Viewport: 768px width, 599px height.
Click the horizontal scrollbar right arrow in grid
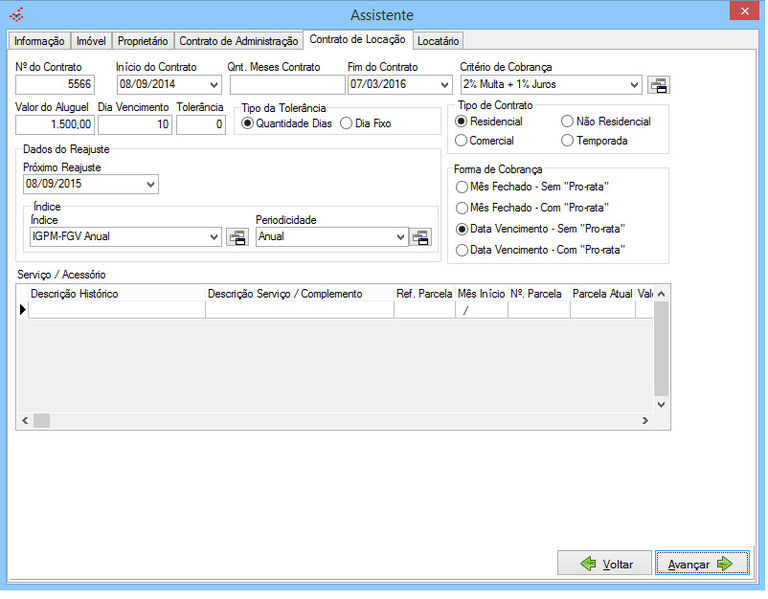[x=645, y=421]
